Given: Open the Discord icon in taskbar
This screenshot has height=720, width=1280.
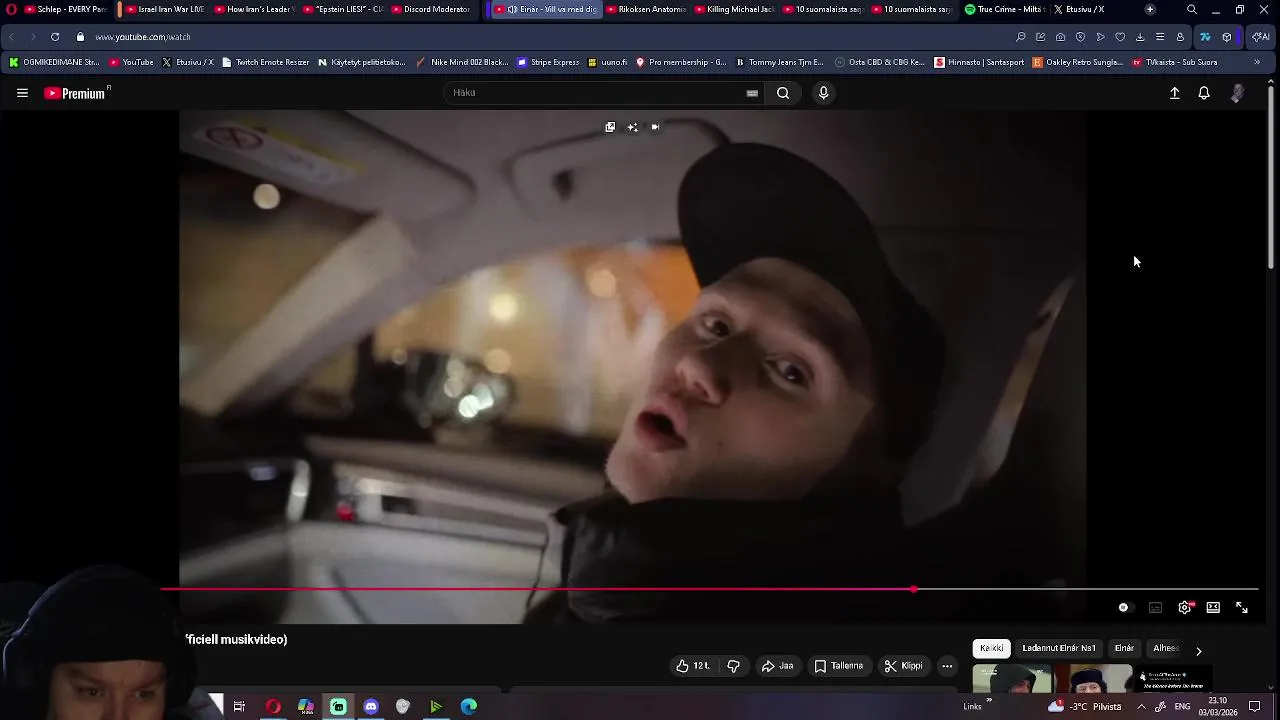Looking at the screenshot, I should [371, 706].
